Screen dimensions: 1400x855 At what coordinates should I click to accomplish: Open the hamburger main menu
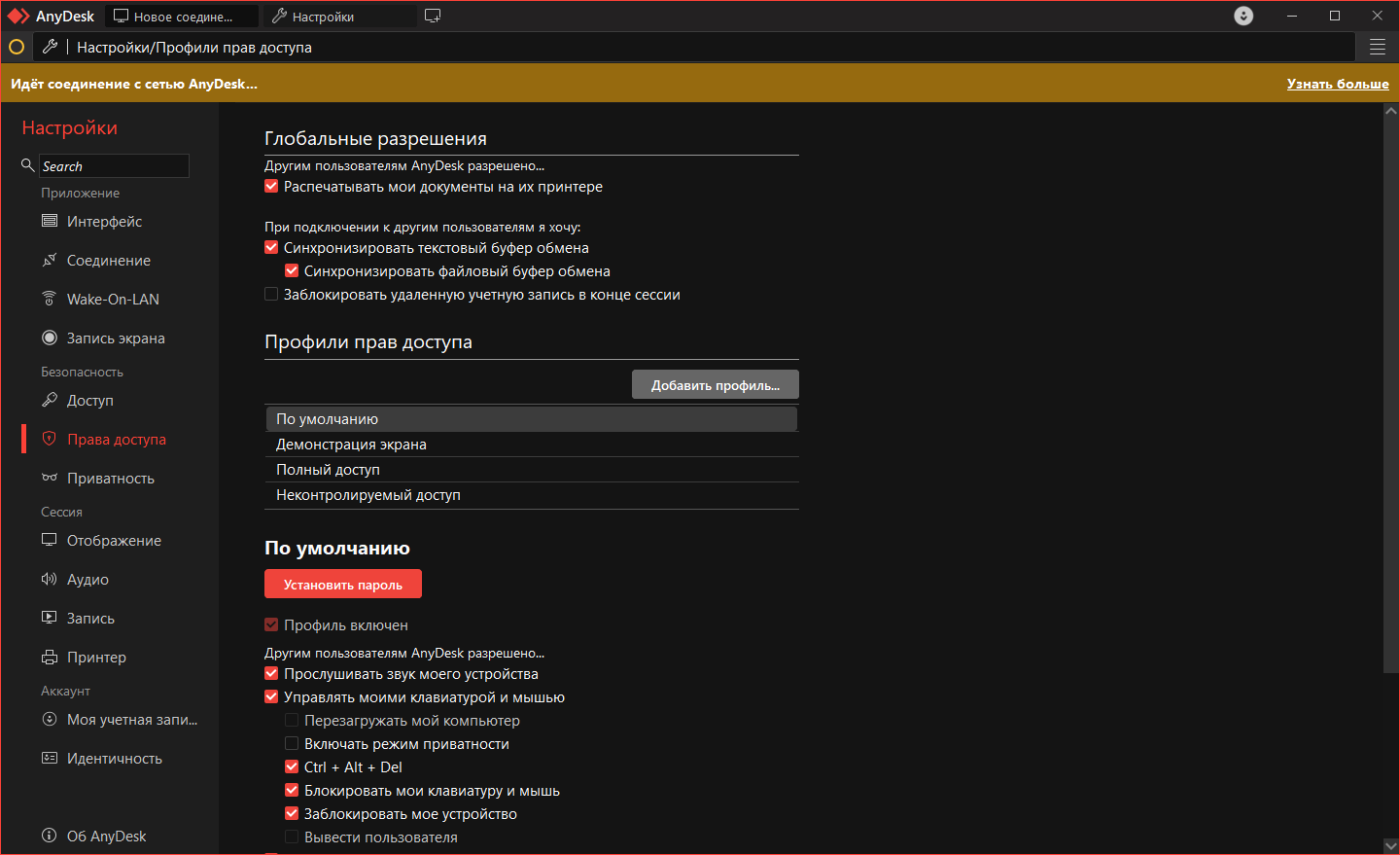pyautogui.click(x=1378, y=47)
